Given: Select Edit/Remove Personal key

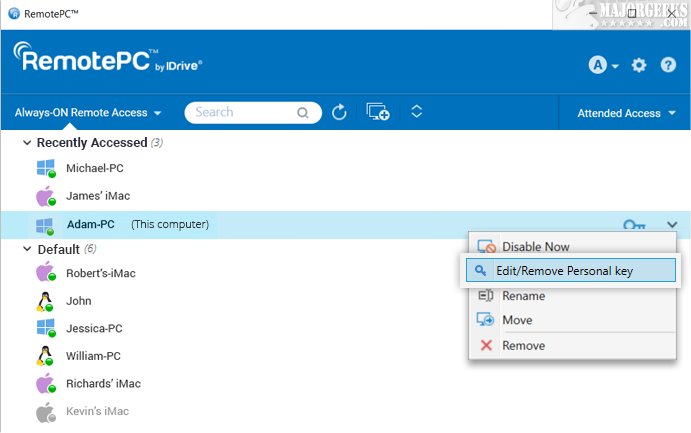Looking at the screenshot, I should 571,270.
